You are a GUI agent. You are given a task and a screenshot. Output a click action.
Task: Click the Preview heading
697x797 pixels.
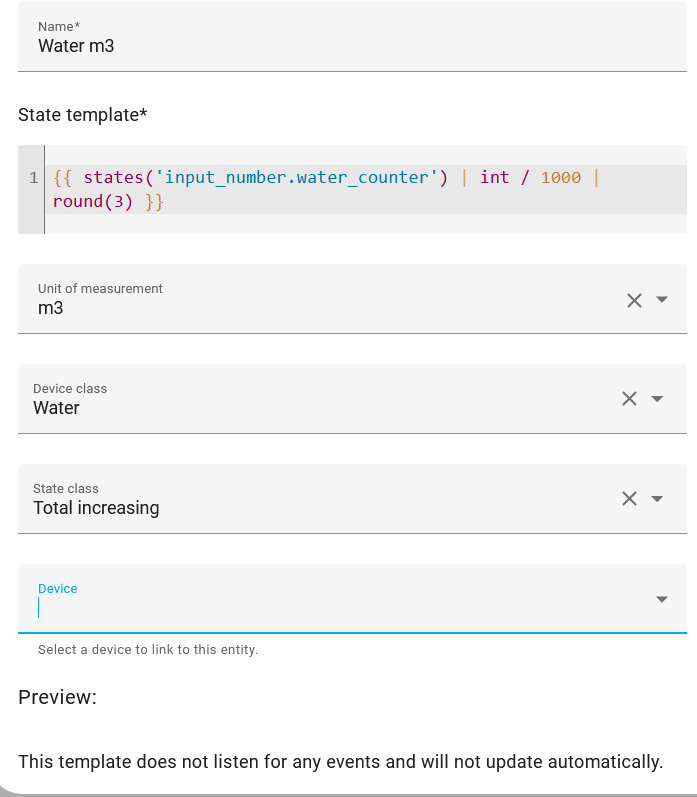pyautogui.click(x=57, y=697)
